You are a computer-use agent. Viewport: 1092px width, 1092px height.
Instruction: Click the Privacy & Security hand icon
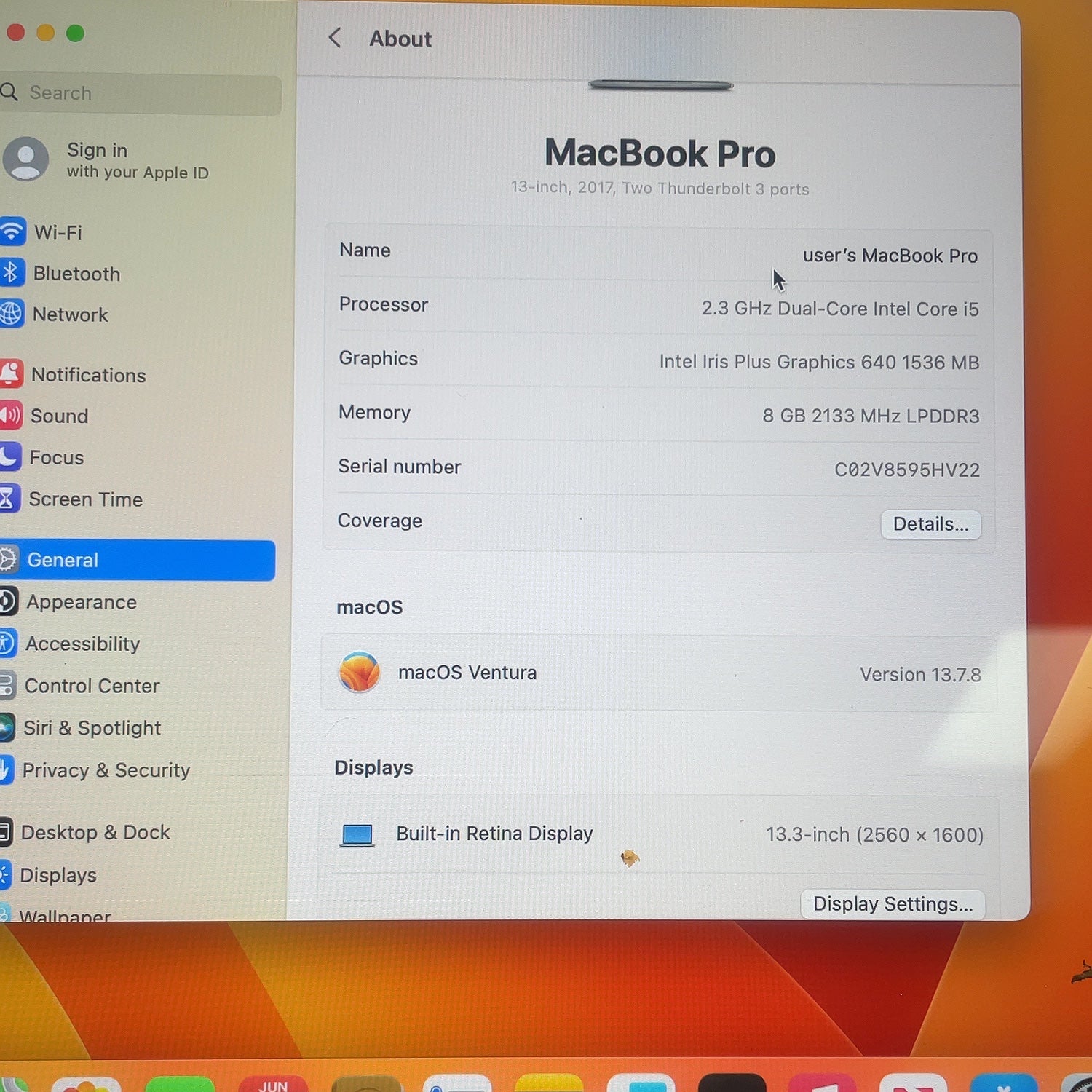[x=5, y=769]
